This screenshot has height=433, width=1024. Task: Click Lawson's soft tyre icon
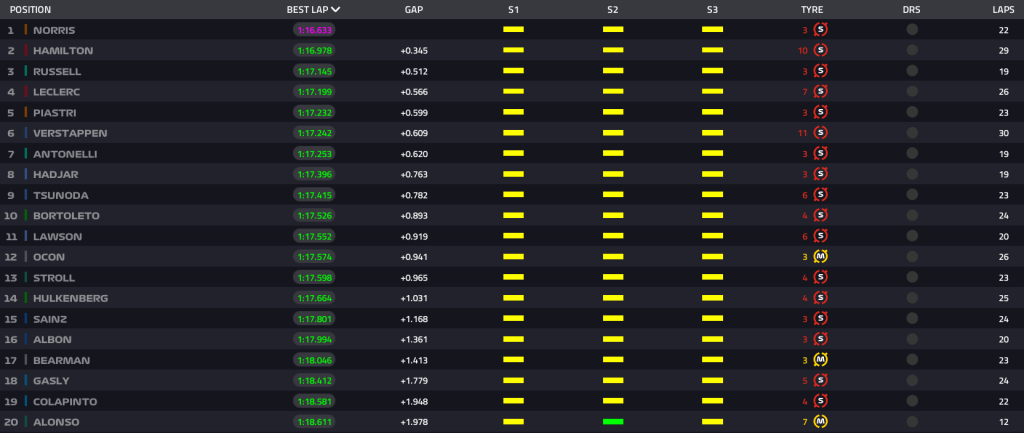pos(821,236)
